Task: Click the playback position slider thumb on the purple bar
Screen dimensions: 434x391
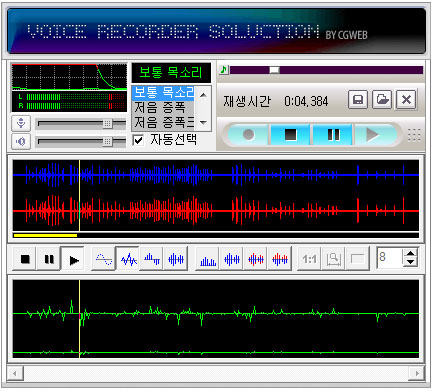Action: pos(274,70)
